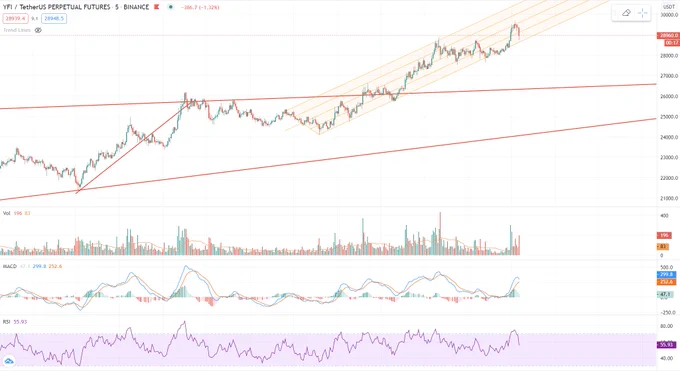This screenshot has height=371, width=680.
Task: Click the green market status dot
Action: pyautogui.click(x=170, y=7)
